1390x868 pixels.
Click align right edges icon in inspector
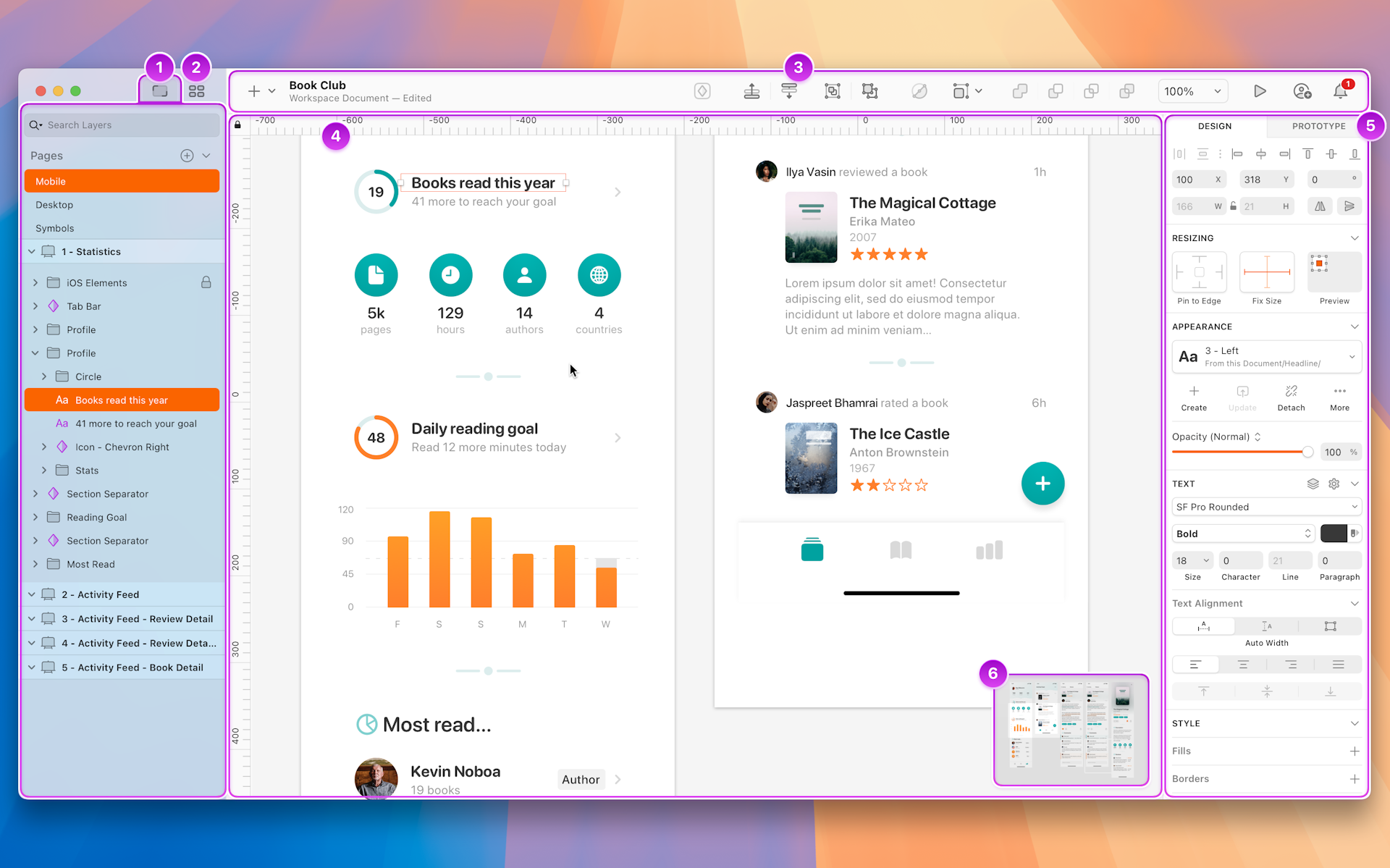tap(1284, 153)
